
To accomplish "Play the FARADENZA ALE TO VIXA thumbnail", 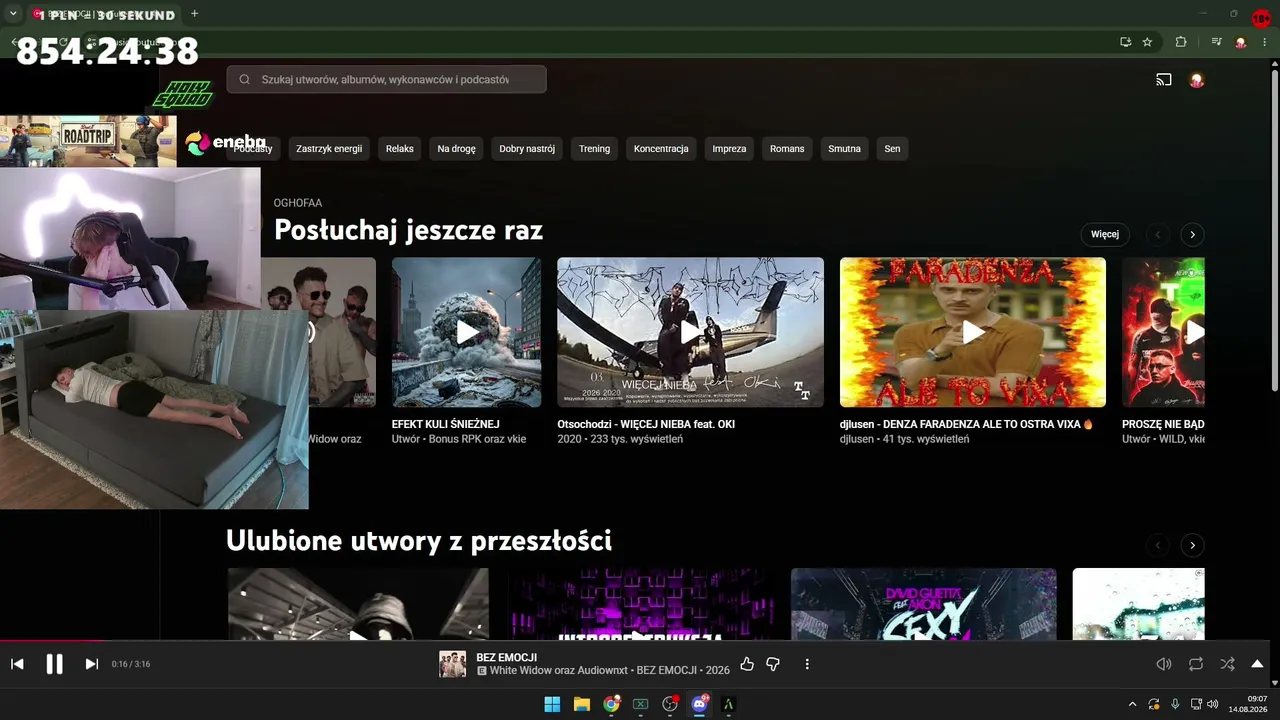I will click(x=973, y=332).
